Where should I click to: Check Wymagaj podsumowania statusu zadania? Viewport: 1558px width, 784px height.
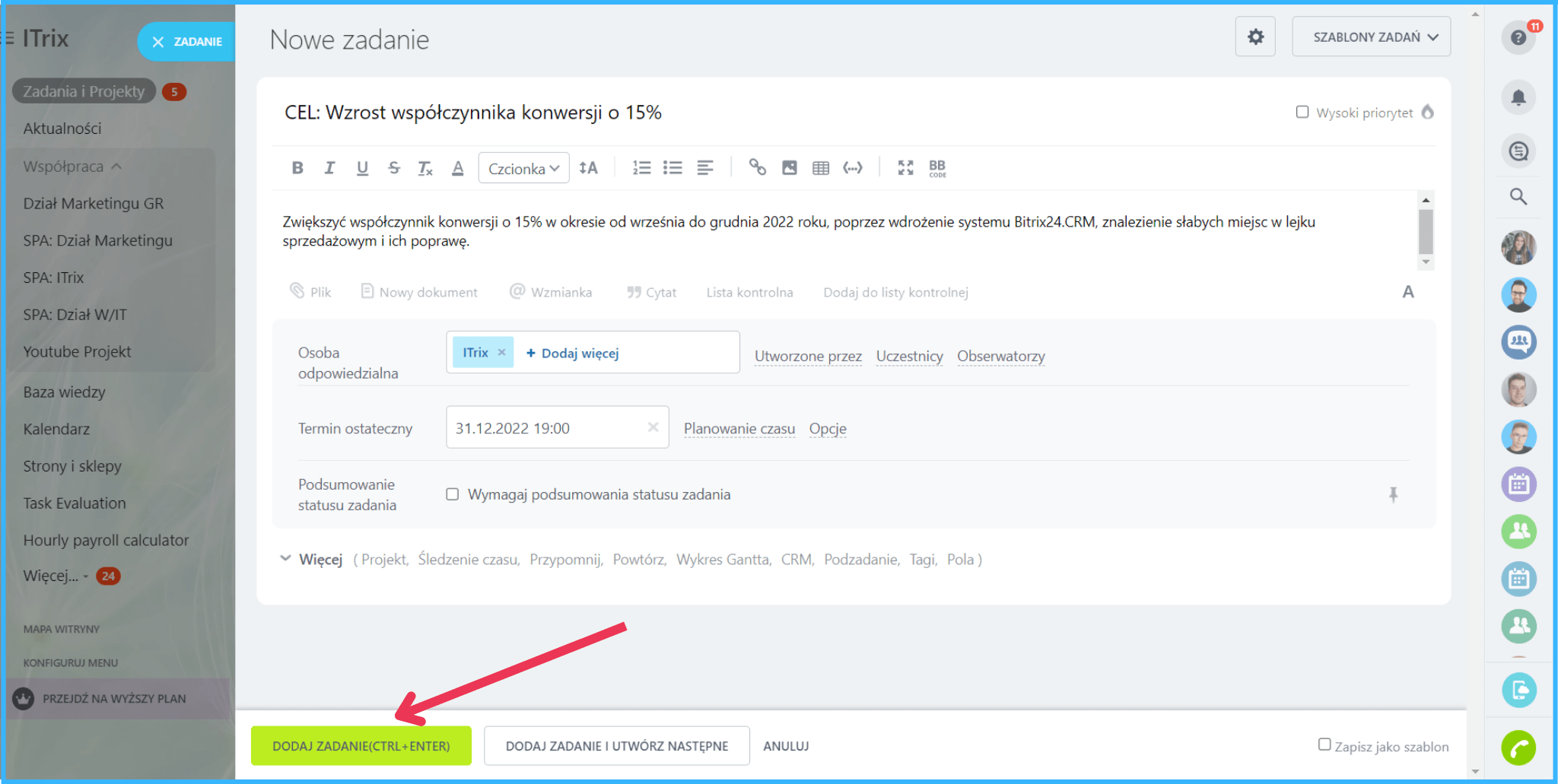[x=453, y=494]
